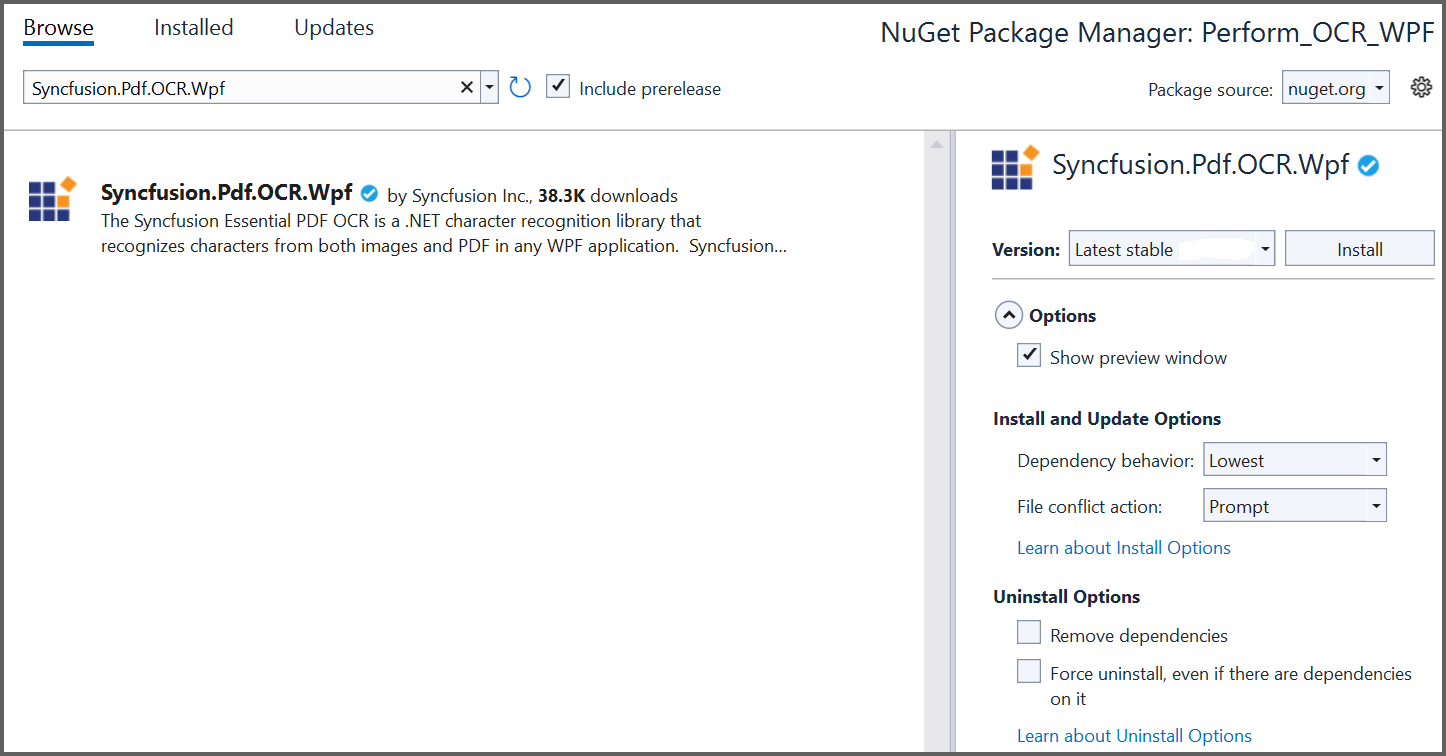Click Syncfusion package logo in results list
Viewport: 1446px width, 756px height.
point(52,199)
